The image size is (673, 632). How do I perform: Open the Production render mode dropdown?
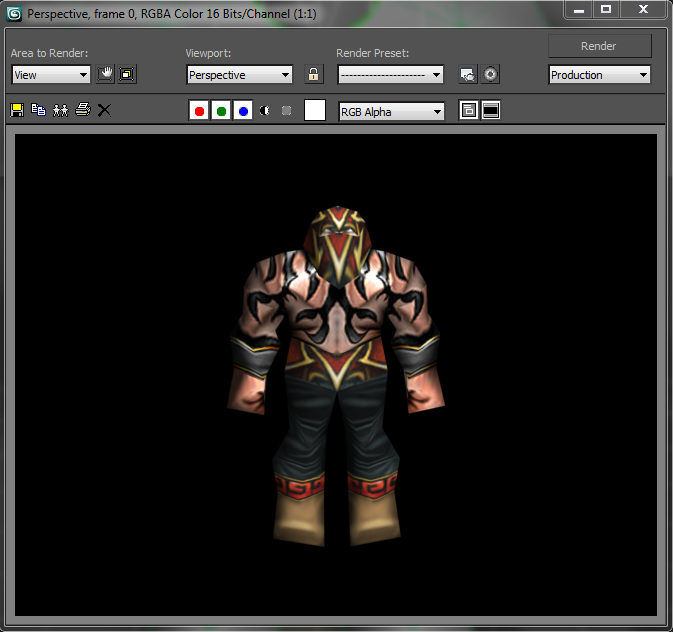[600, 75]
